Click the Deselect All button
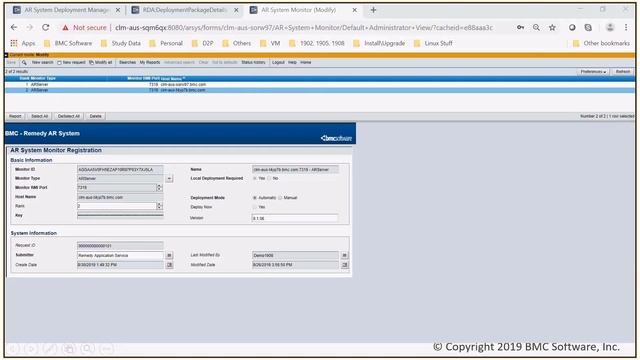Image resolution: width=640 pixels, height=360 pixels. click(x=69, y=116)
